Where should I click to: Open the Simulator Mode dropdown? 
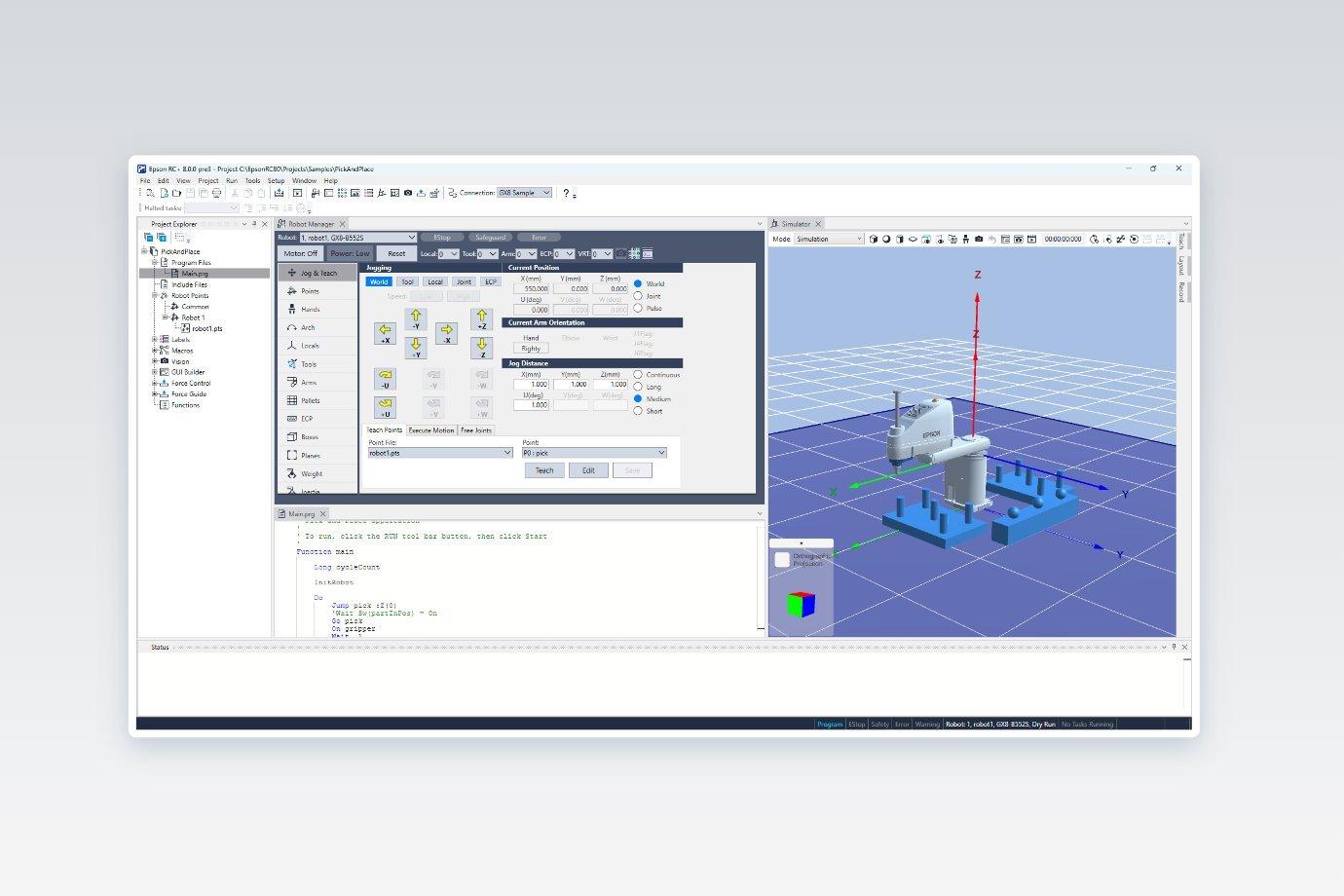(829, 239)
